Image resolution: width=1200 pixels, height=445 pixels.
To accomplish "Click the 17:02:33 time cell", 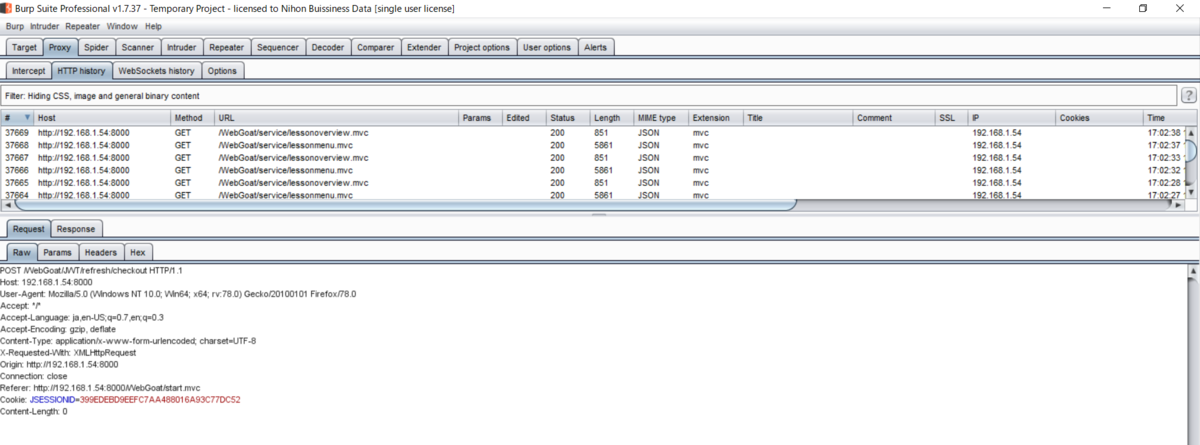I will click(1165, 158).
